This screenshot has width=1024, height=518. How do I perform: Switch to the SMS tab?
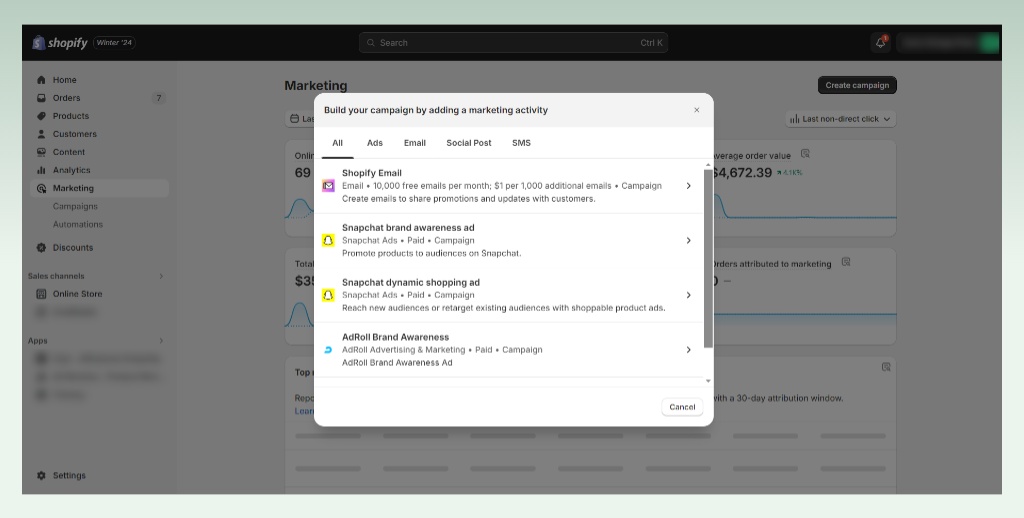(521, 143)
